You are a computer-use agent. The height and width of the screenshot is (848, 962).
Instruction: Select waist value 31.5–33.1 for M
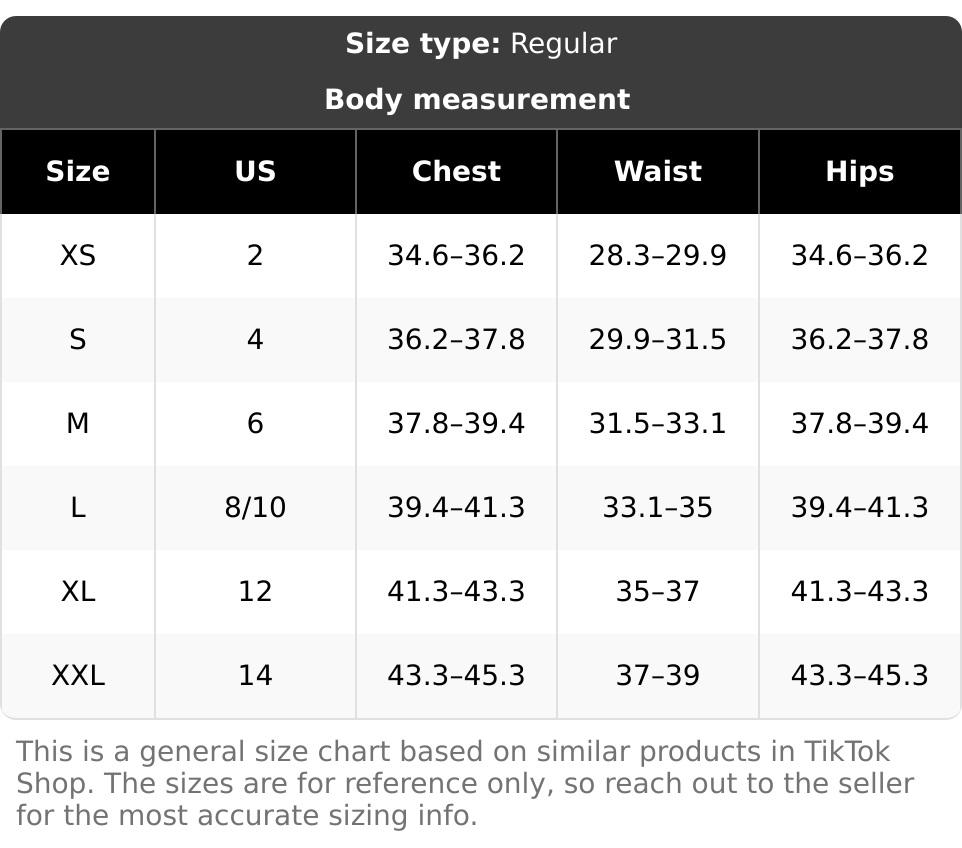(658, 423)
